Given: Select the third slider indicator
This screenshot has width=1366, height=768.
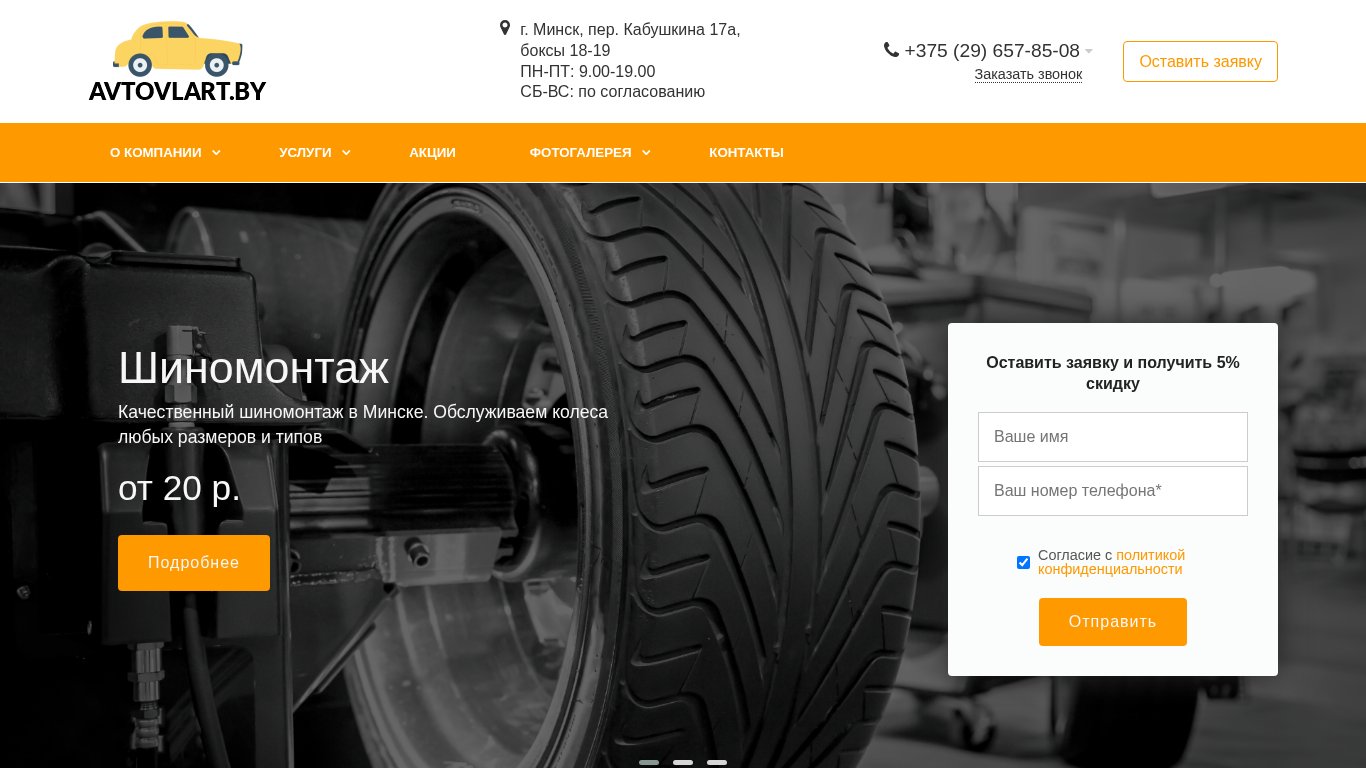Looking at the screenshot, I should [717, 762].
